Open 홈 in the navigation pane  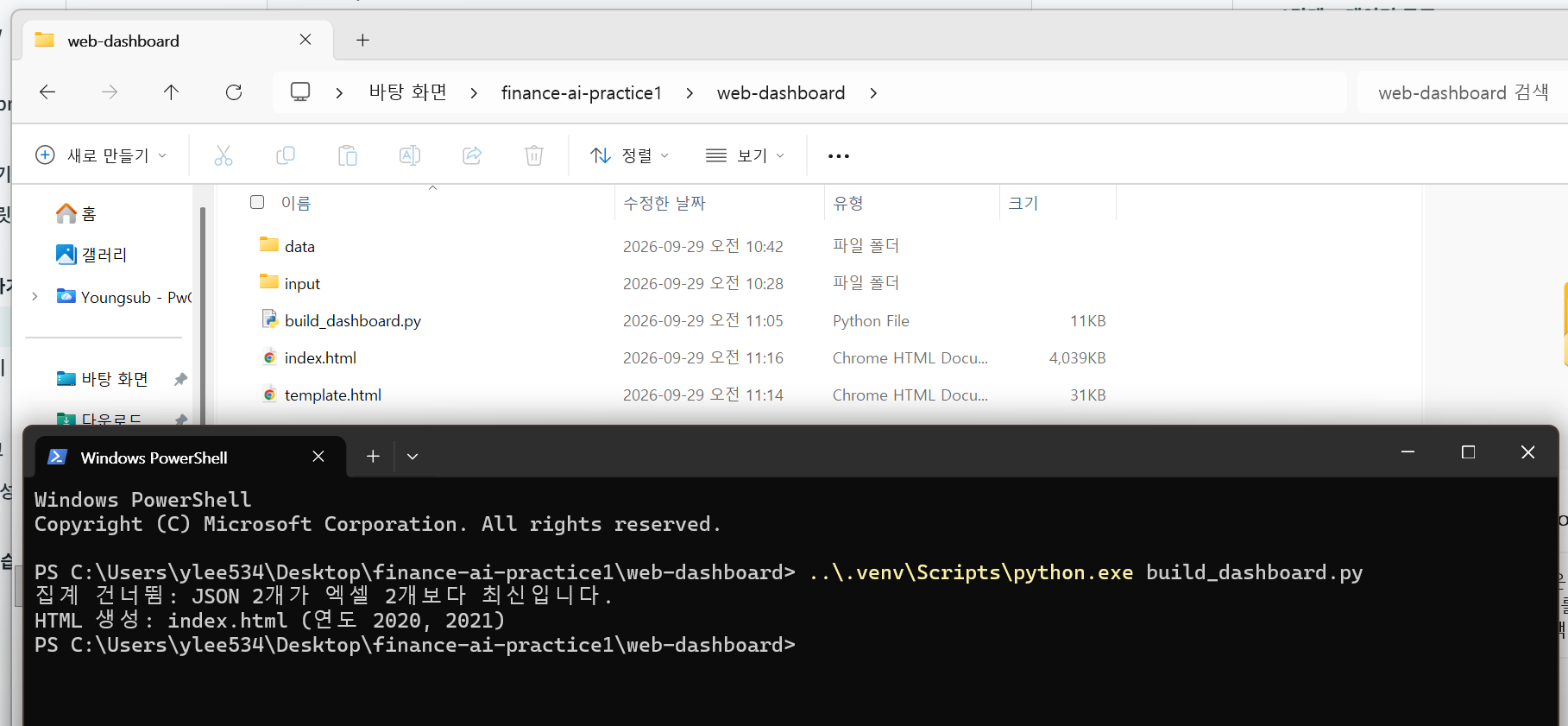pyautogui.click(x=76, y=213)
